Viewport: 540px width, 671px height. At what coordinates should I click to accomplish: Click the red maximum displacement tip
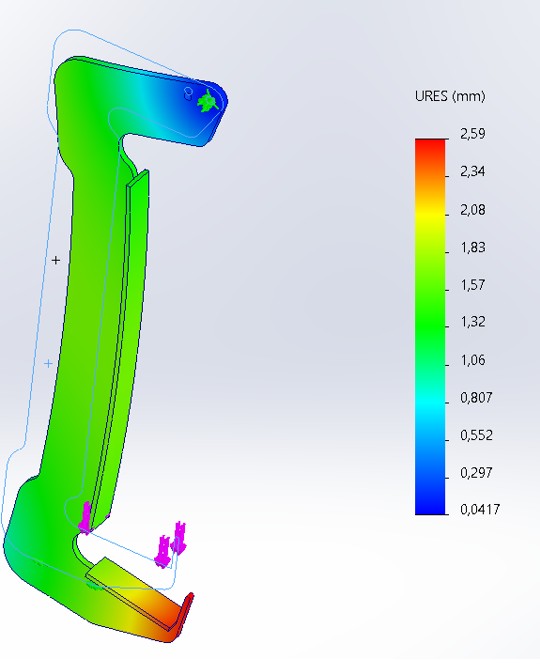tap(182, 616)
